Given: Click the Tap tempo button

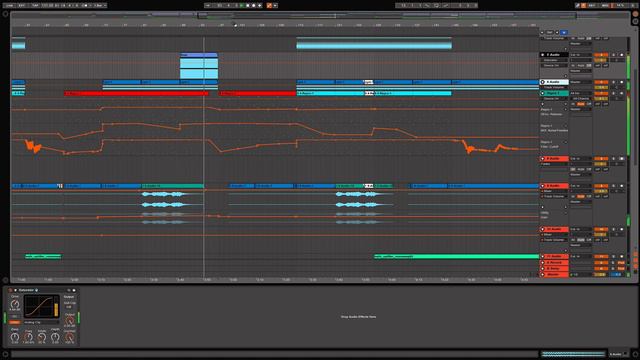Looking at the screenshot, I should click(35, 5).
